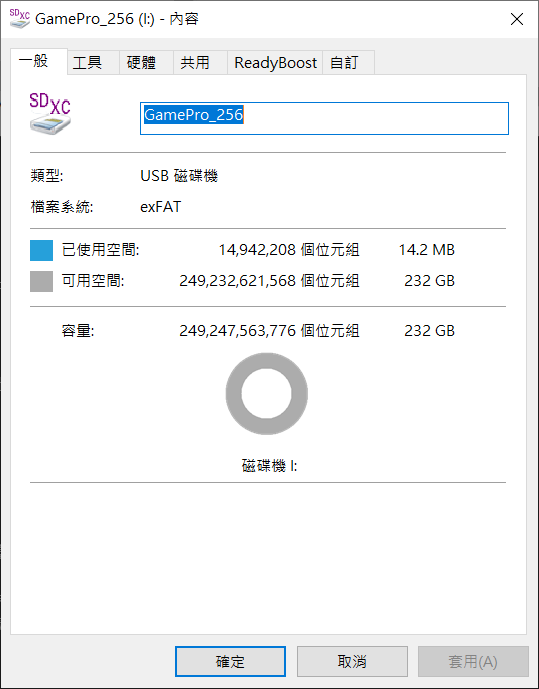Click the SDXC icon in the title bar
539x689 pixels.
click(19, 18)
